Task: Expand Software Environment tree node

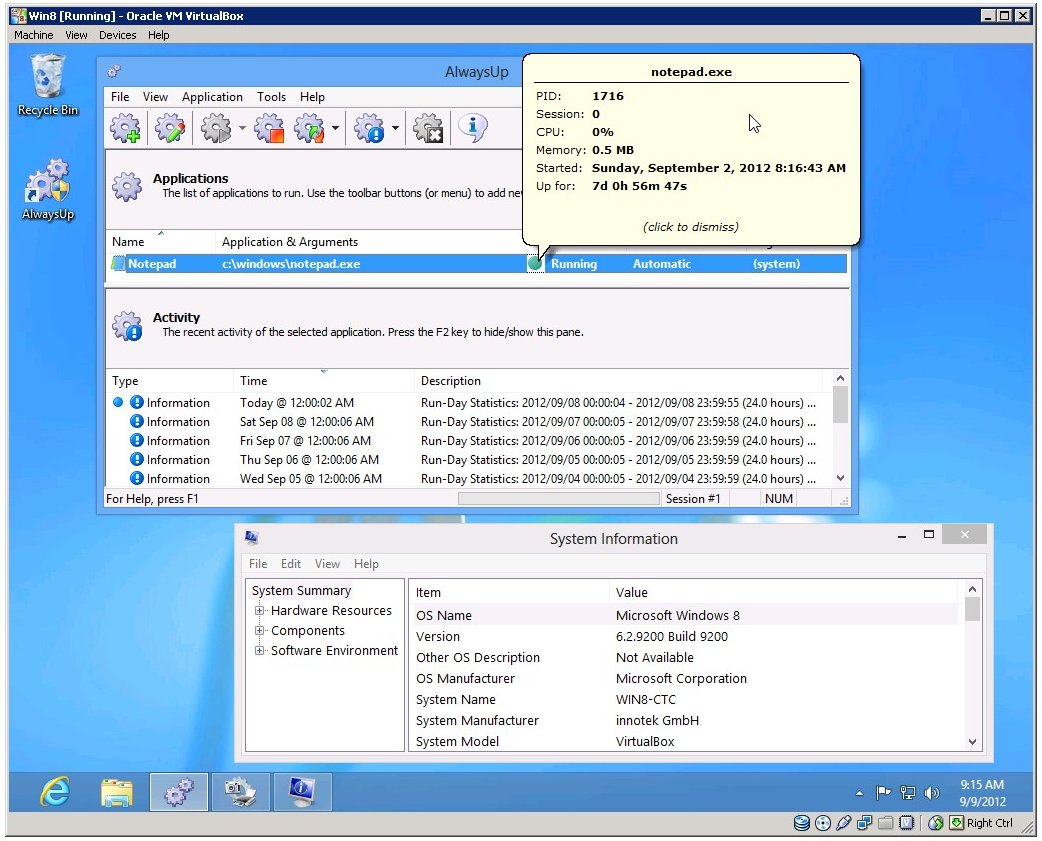Action: pos(259,650)
